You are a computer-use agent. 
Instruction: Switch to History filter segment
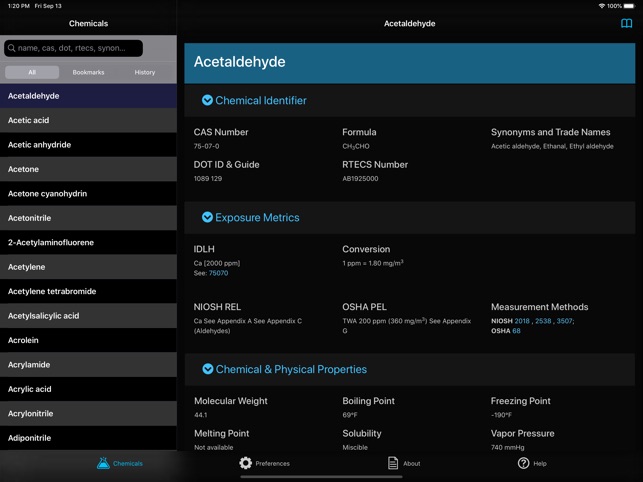pos(145,72)
